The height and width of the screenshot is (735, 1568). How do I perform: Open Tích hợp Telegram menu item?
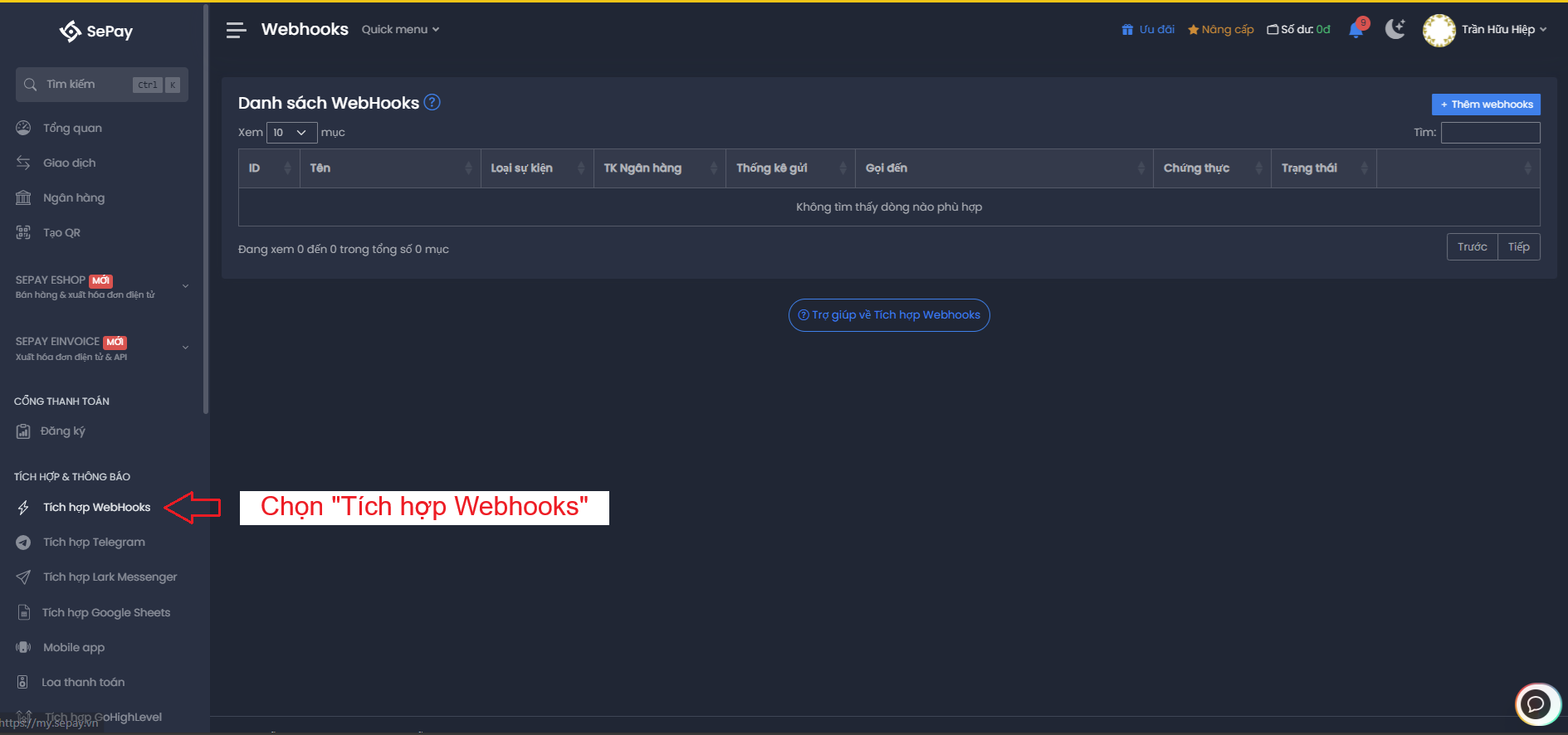[94, 543]
